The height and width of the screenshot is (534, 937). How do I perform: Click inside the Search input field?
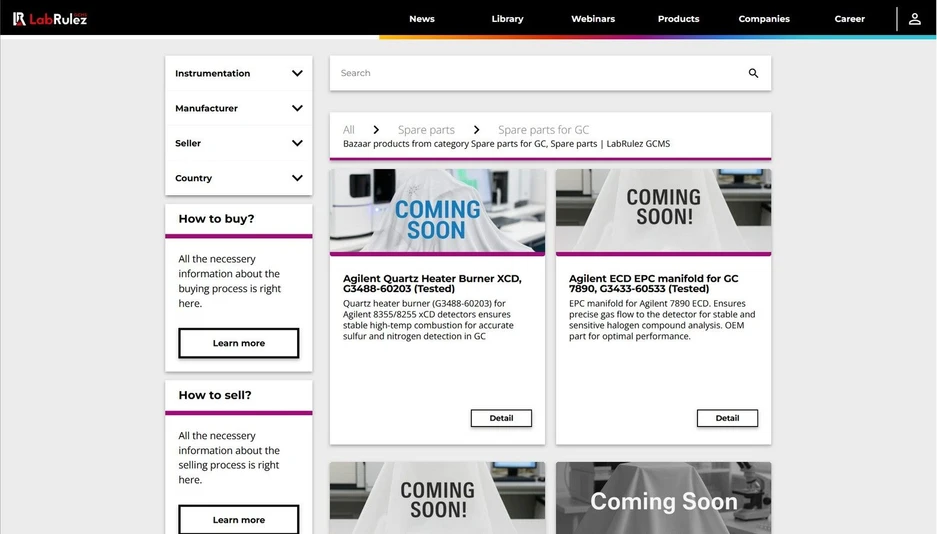click(540, 73)
